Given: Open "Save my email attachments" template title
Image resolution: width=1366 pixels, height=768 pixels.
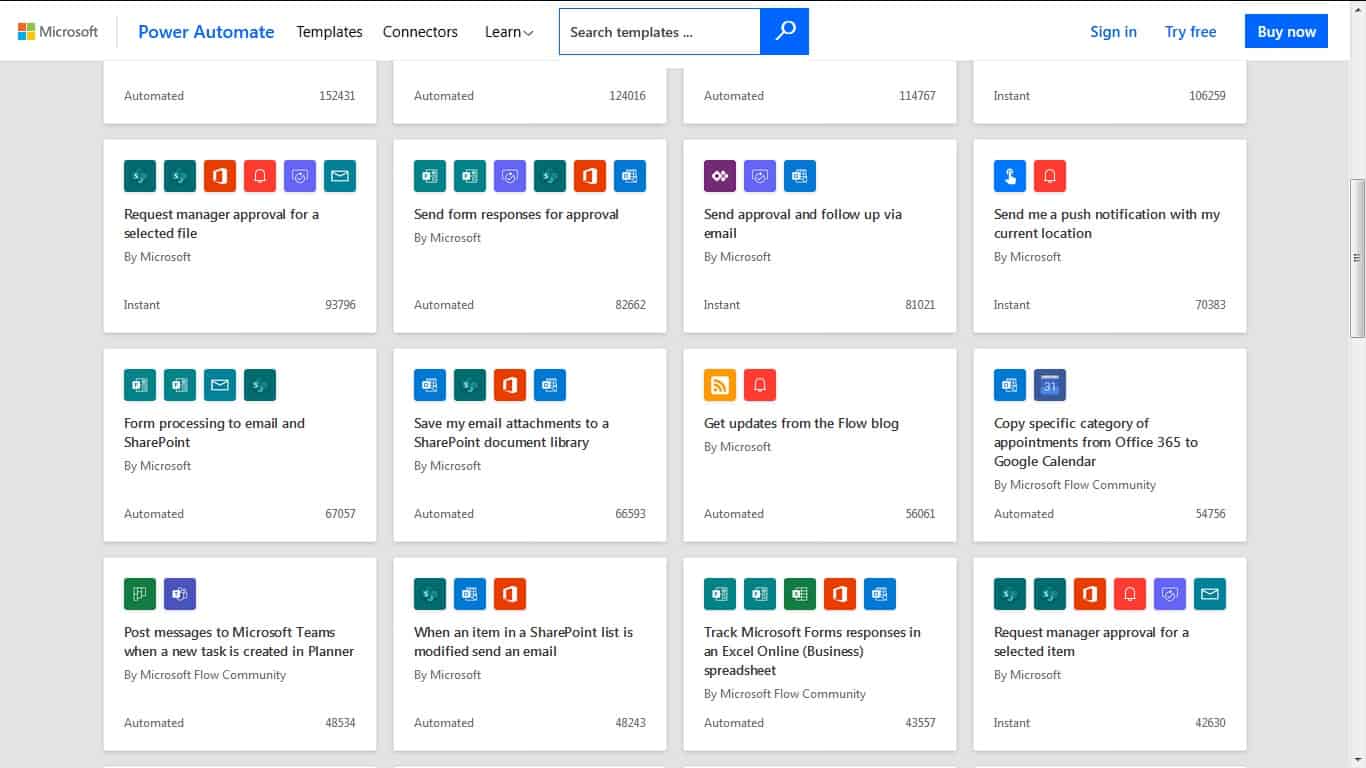Looking at the screenshot, I should tap(511, 433).
